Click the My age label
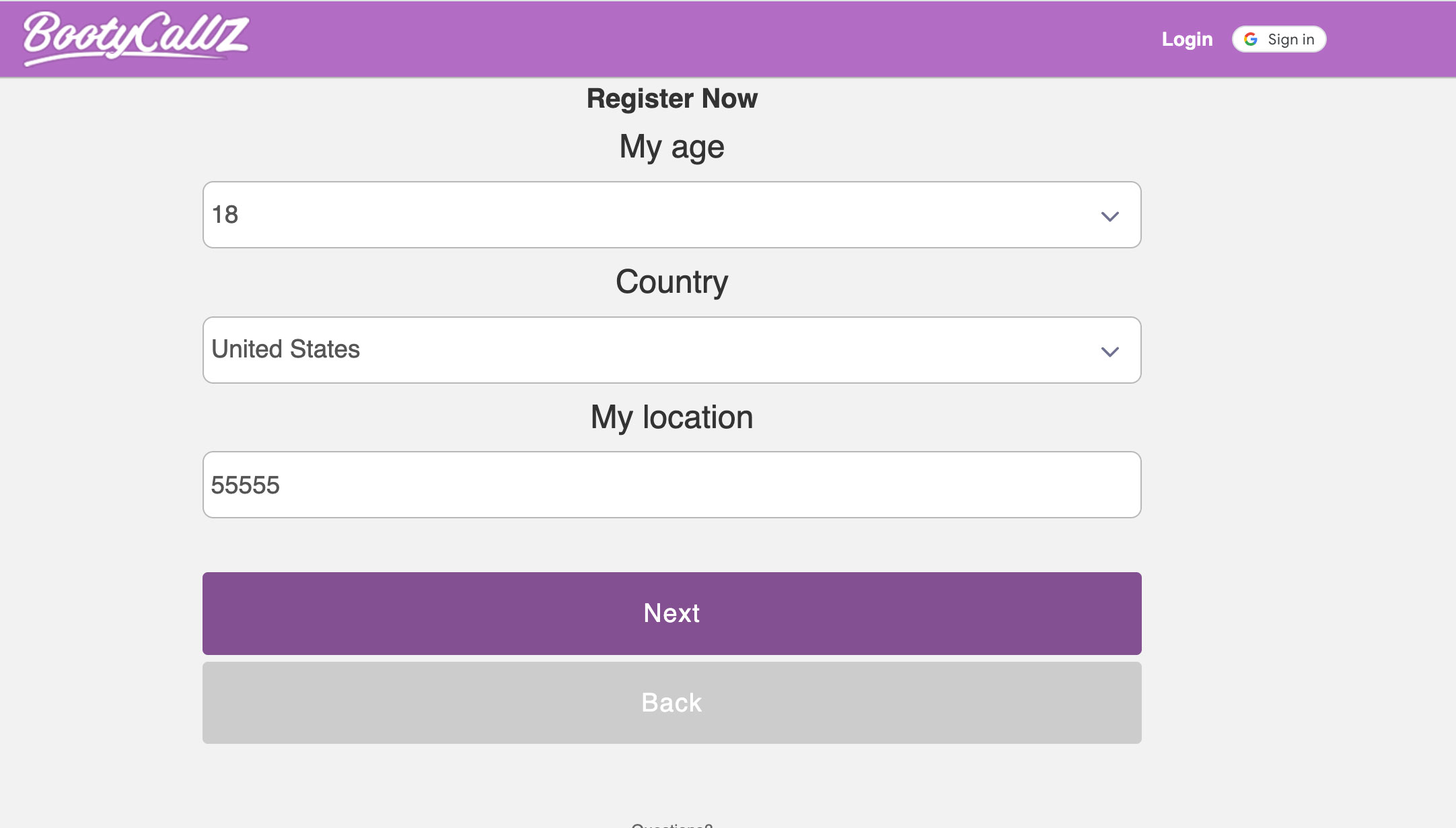This screenshot has height=828, width=1456. point(671,147)
